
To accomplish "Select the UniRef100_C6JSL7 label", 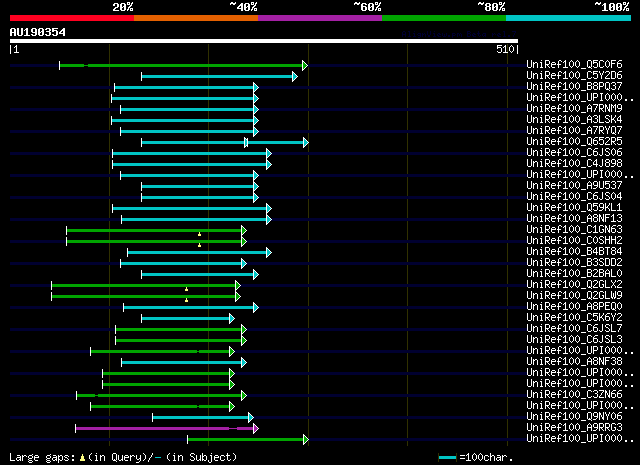I will click(x=574, y=329).
